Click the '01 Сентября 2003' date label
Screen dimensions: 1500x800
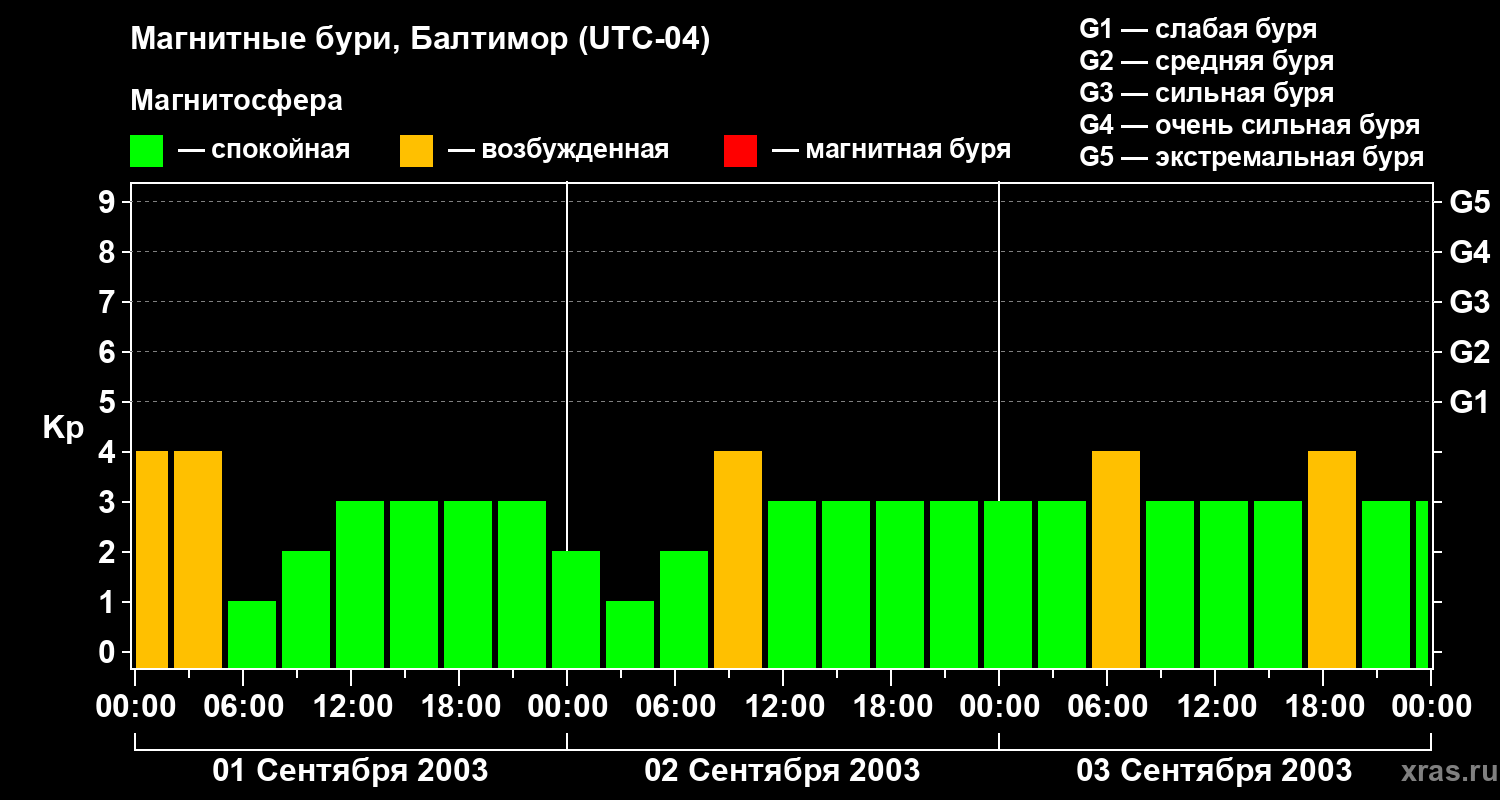[x=350, y=771]
